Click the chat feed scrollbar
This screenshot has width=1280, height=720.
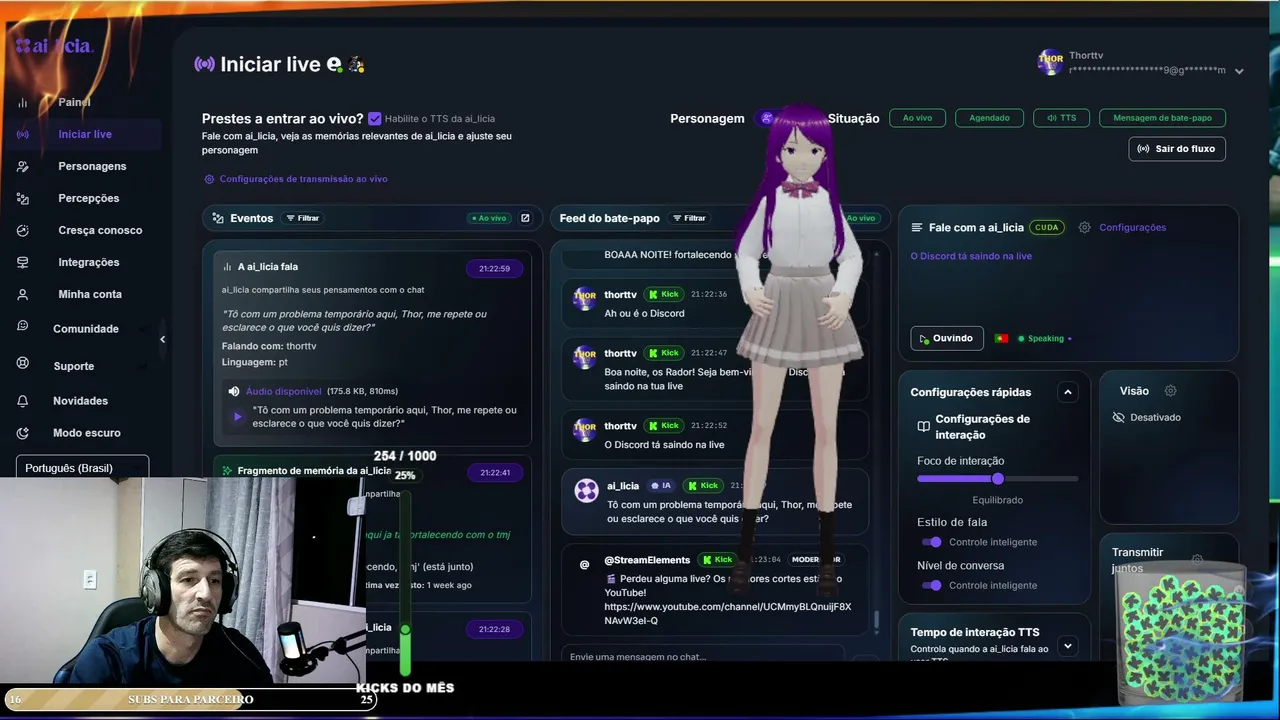877,620
